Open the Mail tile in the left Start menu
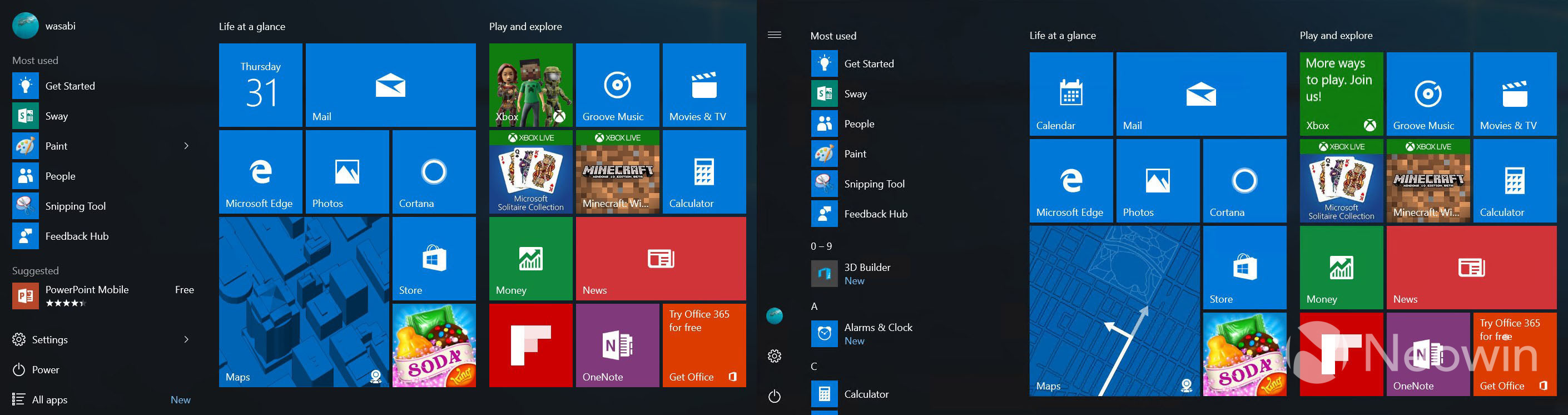 [391, 85]
